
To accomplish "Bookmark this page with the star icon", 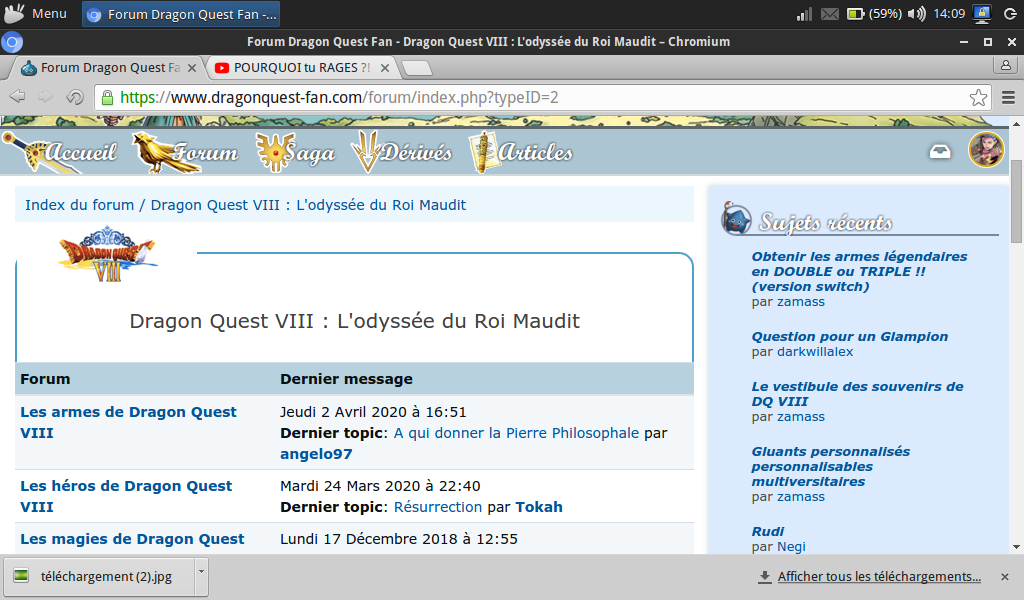I will (x=978, y=98).
